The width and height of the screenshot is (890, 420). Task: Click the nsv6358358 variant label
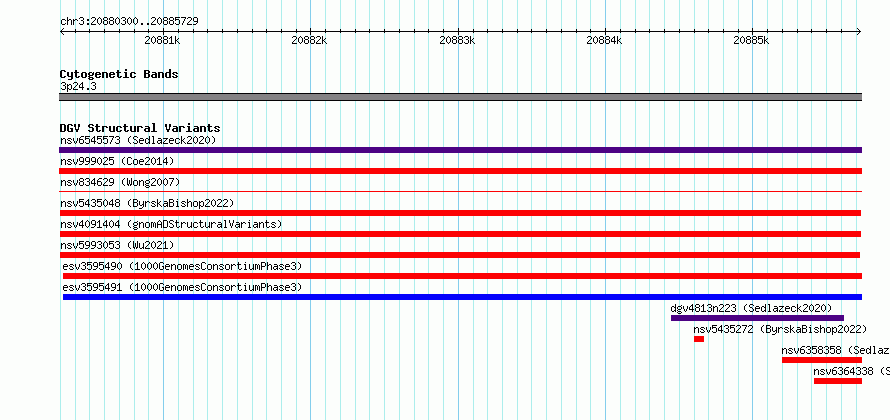coord(836,350)
